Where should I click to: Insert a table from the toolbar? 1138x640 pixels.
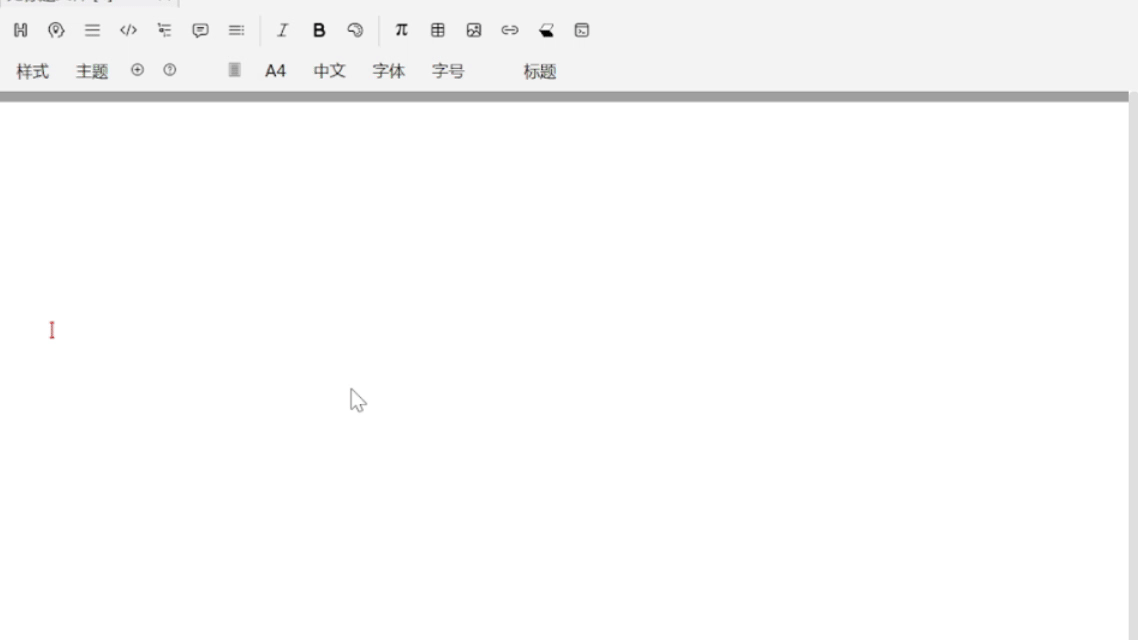tap(437, 30)
